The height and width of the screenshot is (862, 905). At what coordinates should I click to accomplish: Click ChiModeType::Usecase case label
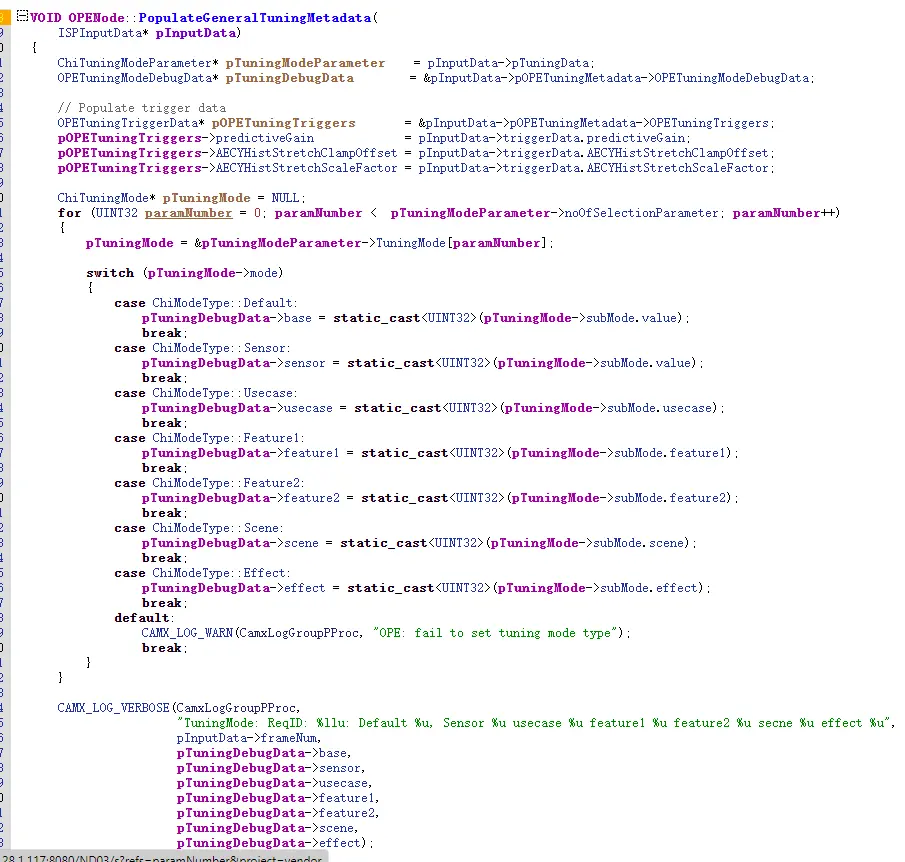(223, 393)
